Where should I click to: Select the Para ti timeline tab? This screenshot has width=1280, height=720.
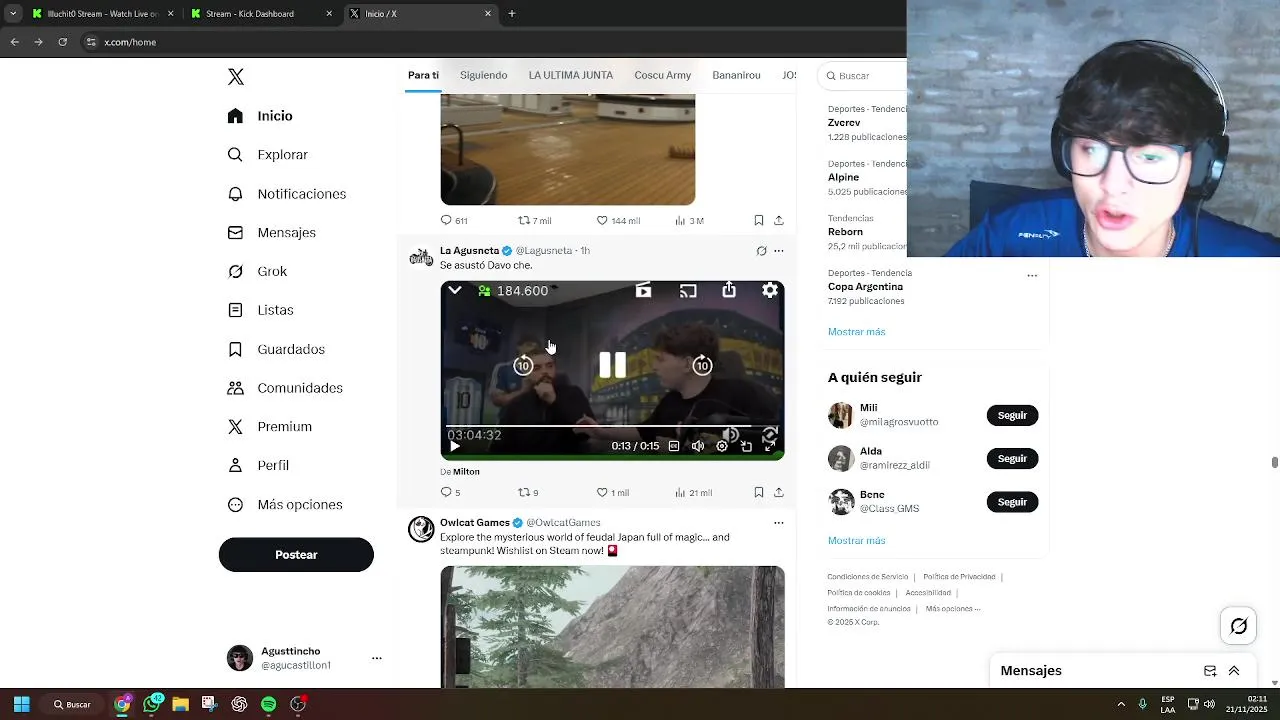(423, 75)
